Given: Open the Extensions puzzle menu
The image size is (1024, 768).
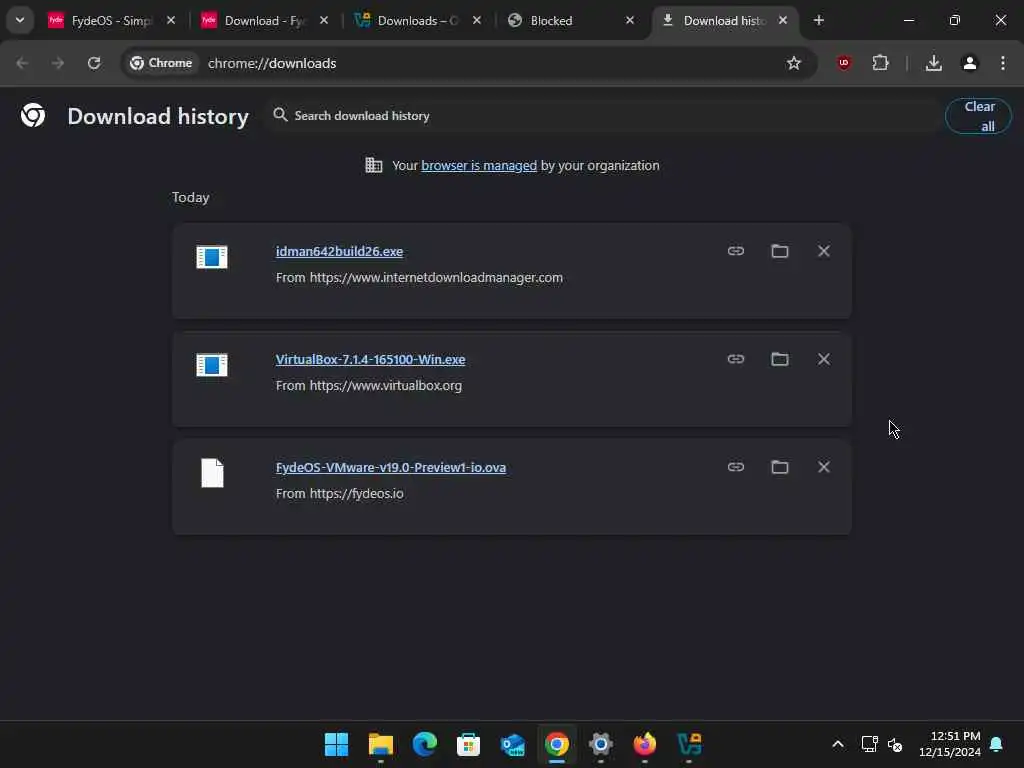Looking at the screenshot, I should [880, 63].
